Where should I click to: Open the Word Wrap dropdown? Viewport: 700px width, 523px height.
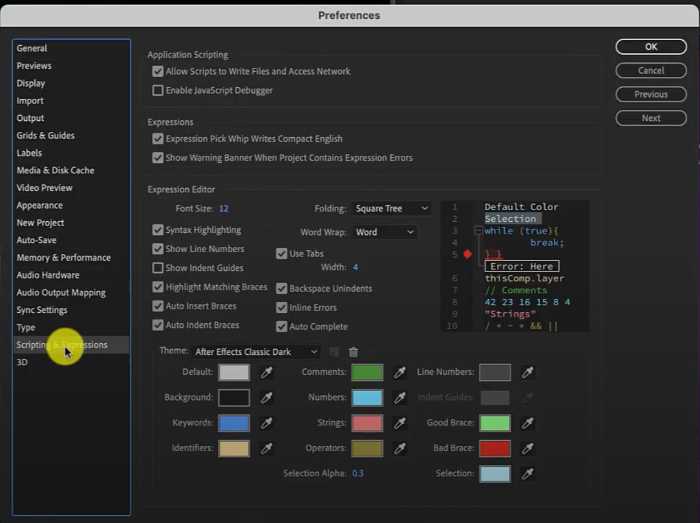click(384, 232)
